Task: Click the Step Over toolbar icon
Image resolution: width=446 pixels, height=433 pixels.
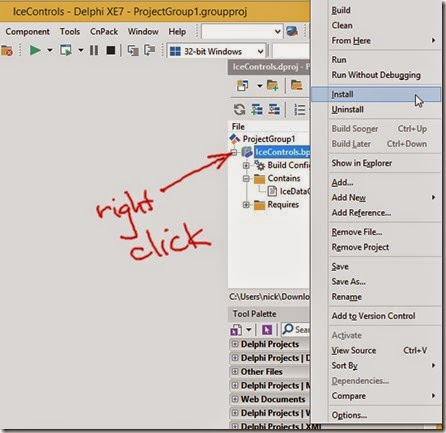Action: [x=149, y=51]
